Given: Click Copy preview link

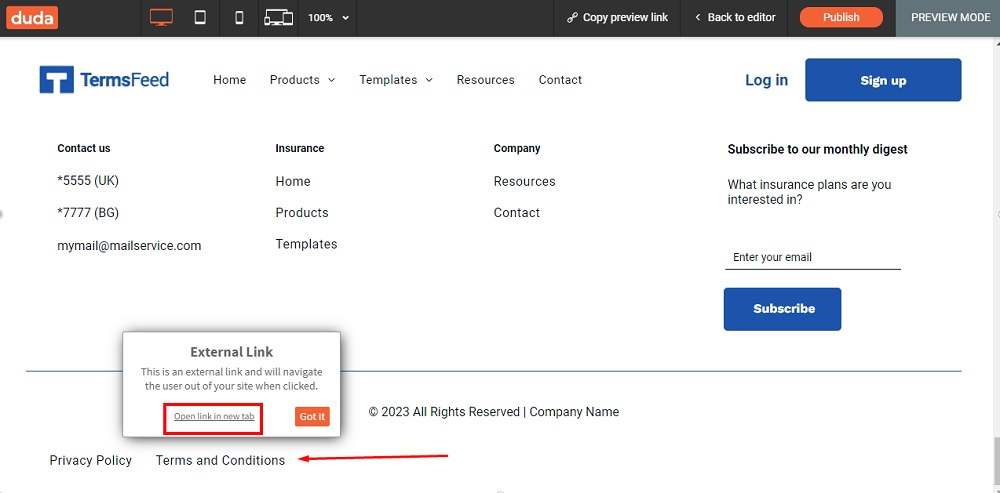Looking at the screenshot, I should point(617,18).
